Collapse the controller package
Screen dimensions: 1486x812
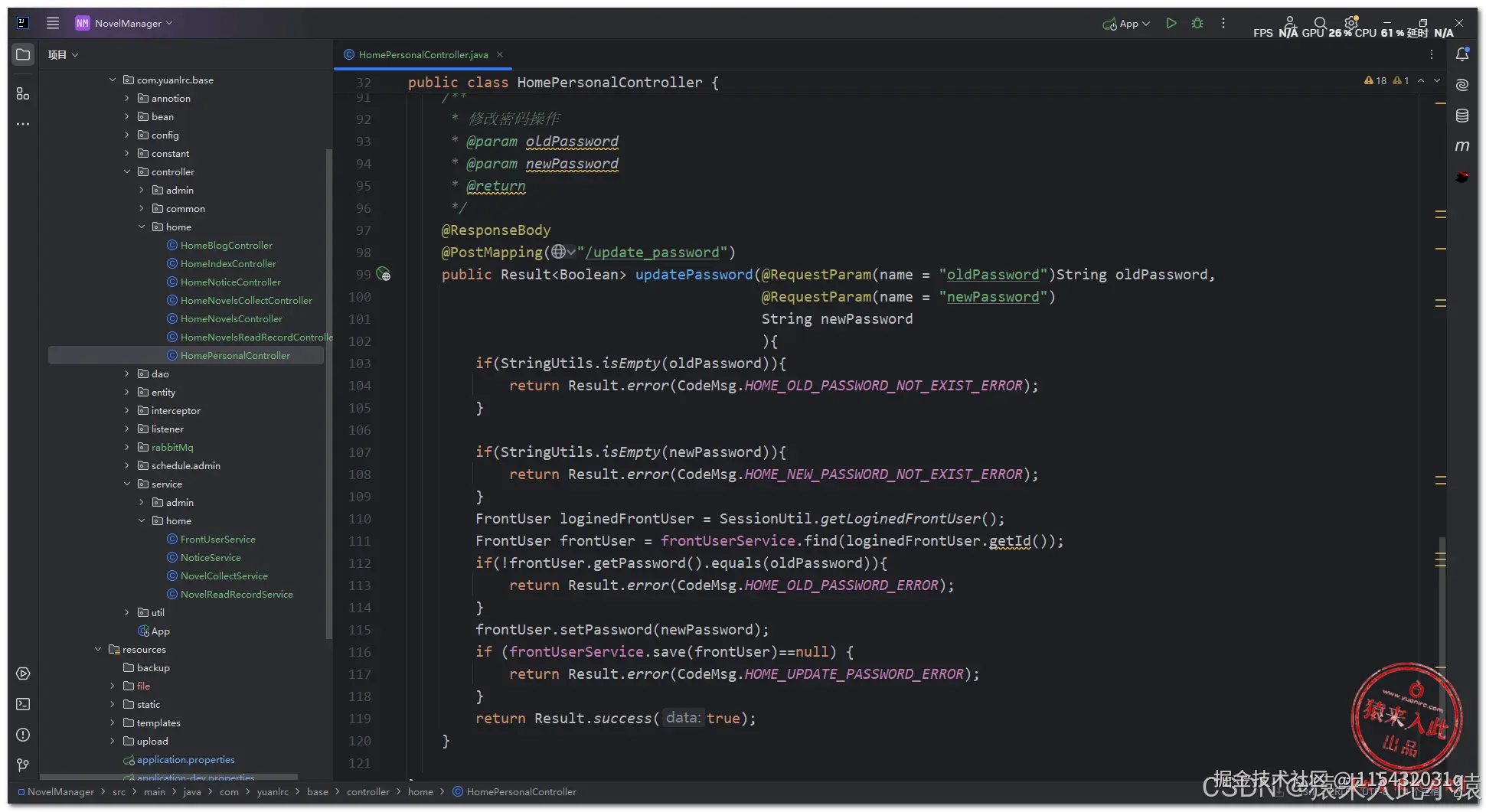click(x=127, y=171)
